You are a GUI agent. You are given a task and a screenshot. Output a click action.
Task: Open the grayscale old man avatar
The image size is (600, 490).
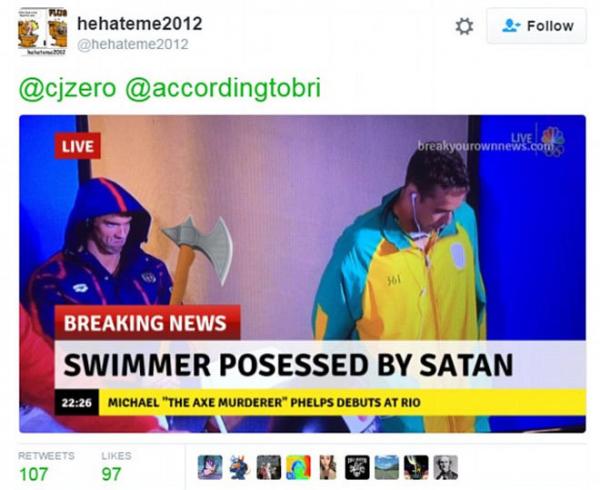pyautogui.click(x=445, y=467)
